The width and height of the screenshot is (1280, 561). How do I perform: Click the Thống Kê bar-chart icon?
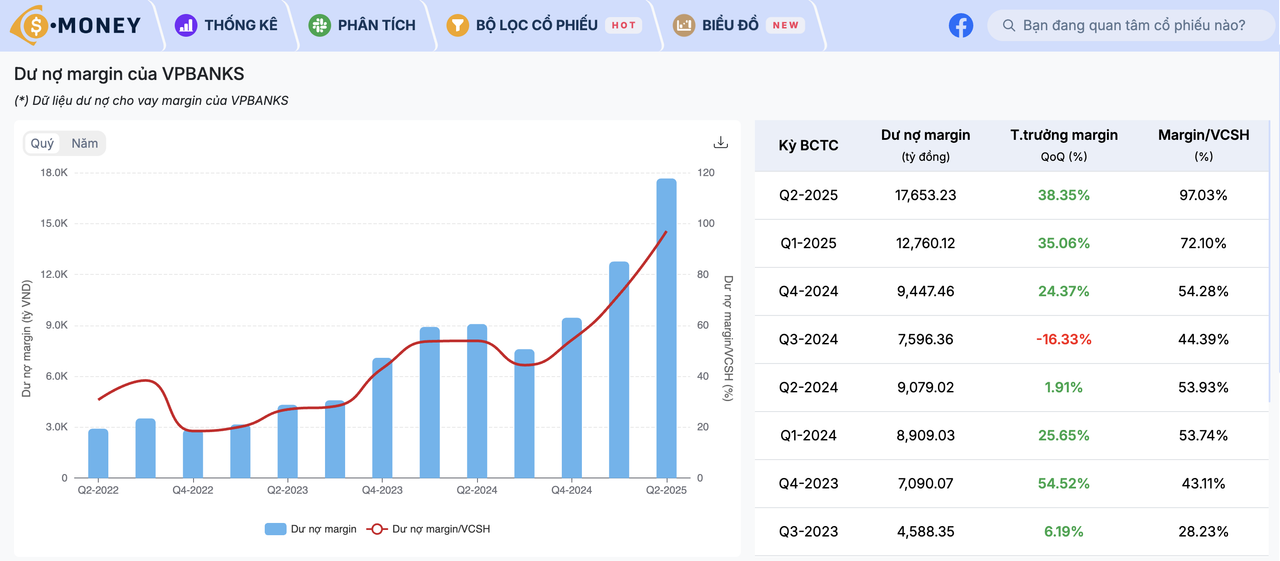185,25
